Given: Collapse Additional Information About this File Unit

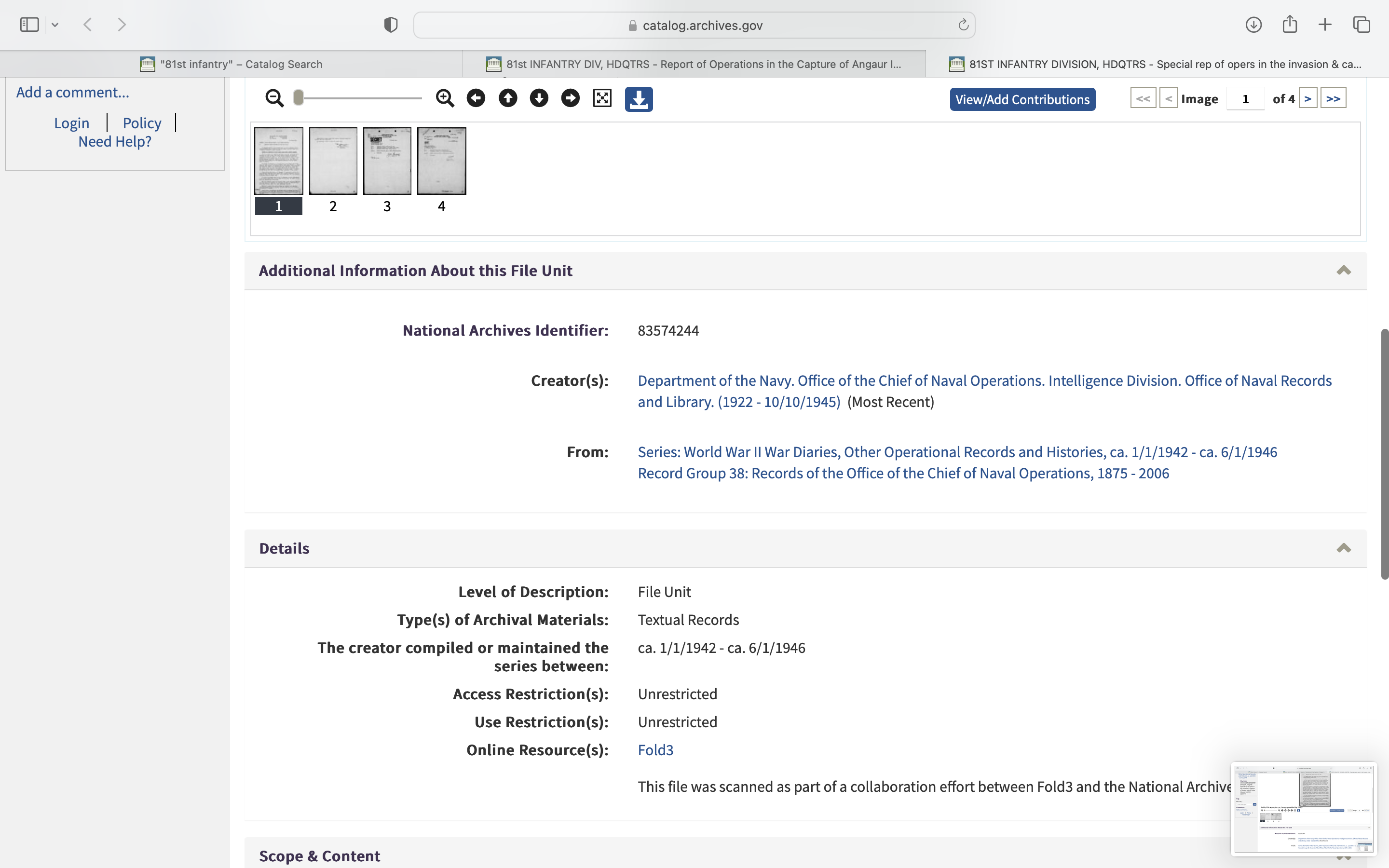Looking at the screenshot, I should point(1343,271).
